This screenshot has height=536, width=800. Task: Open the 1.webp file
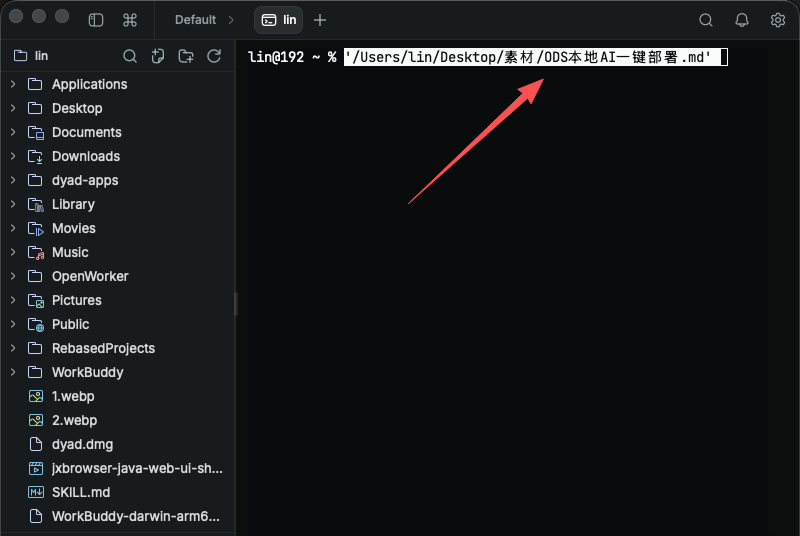tap(117, 396)
